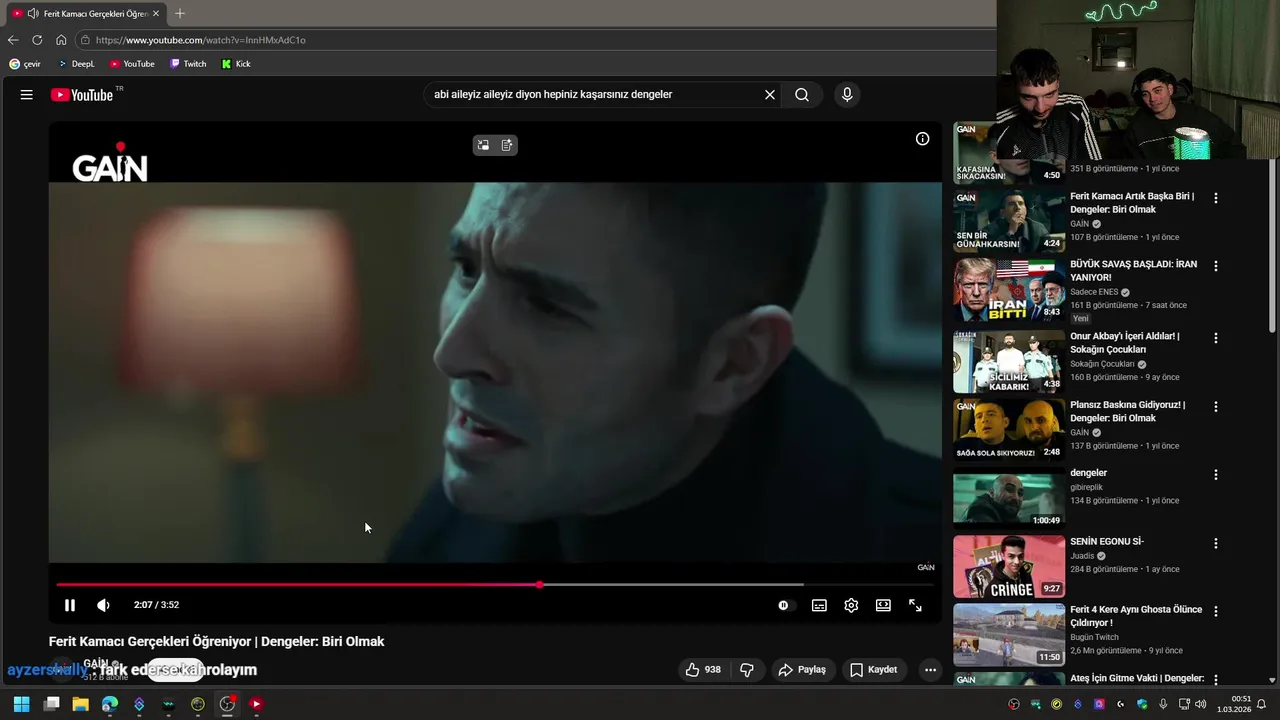
Task: Click the red scrubber handle on the progress bar
Action: click(x=540, y=584)
